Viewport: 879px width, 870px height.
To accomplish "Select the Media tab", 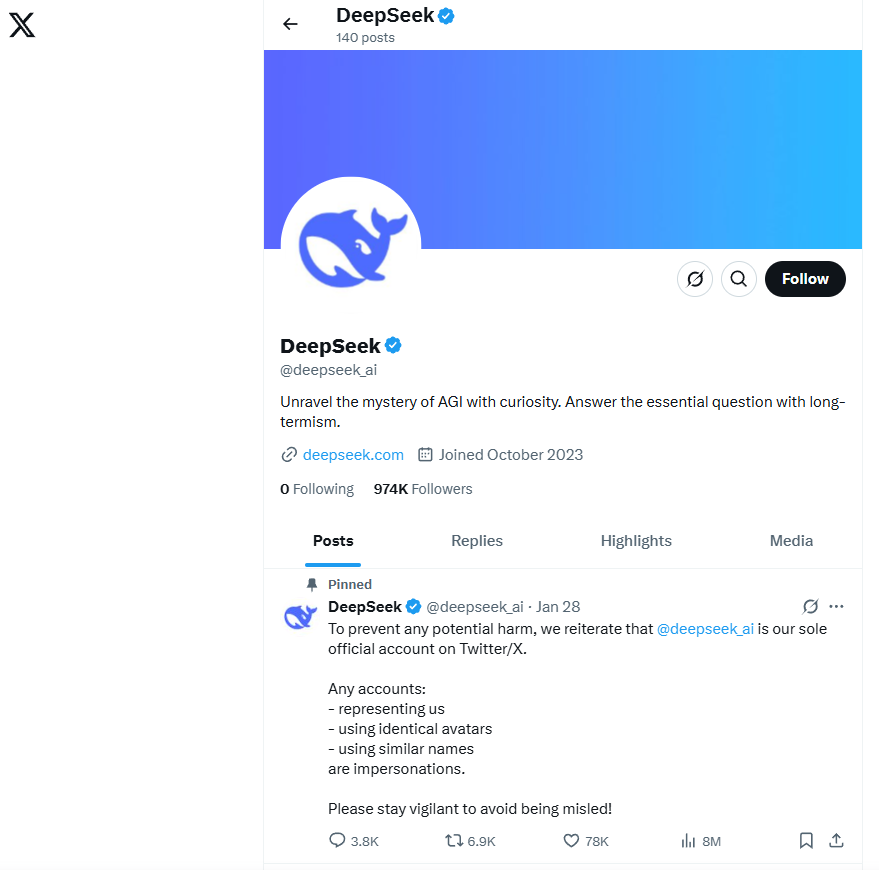I will [x=791, y=541].
